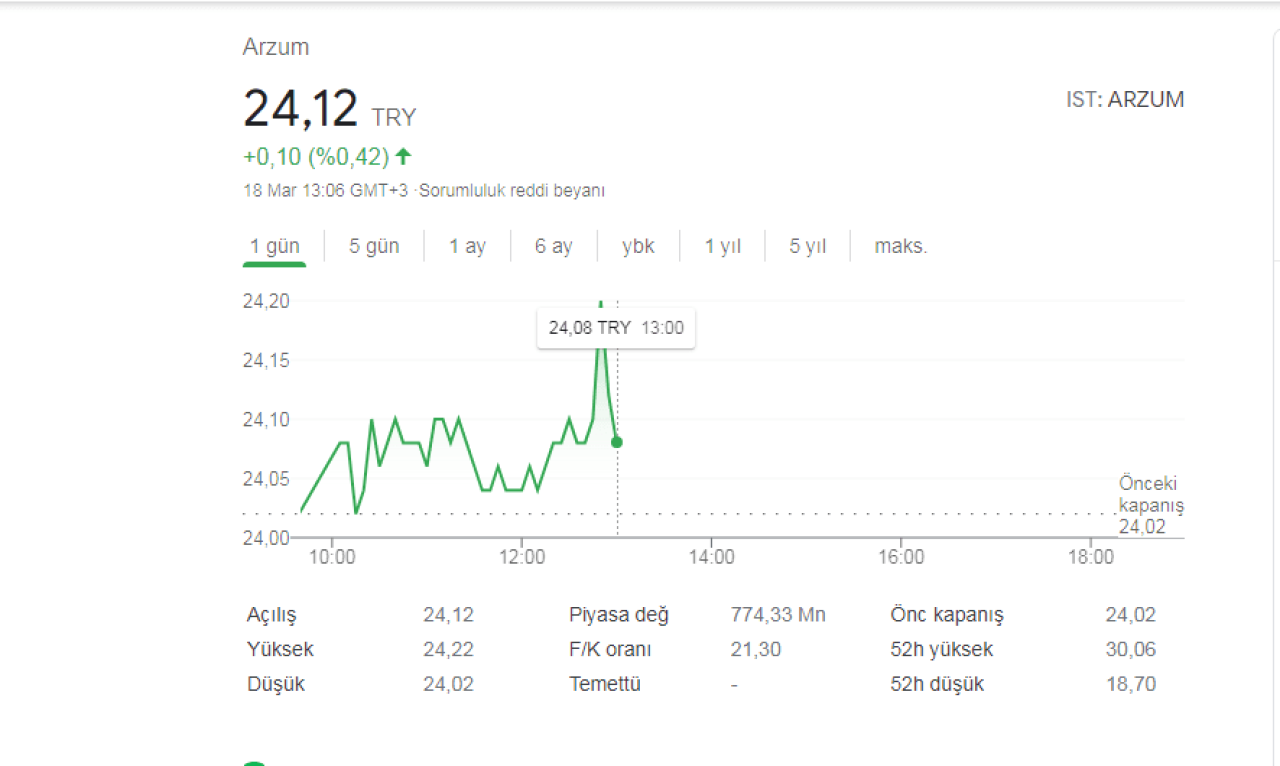Open the Sorumluluk reddi beyanı link
The height and width of the screenshot is (766, 1280).
click(511, 190)
